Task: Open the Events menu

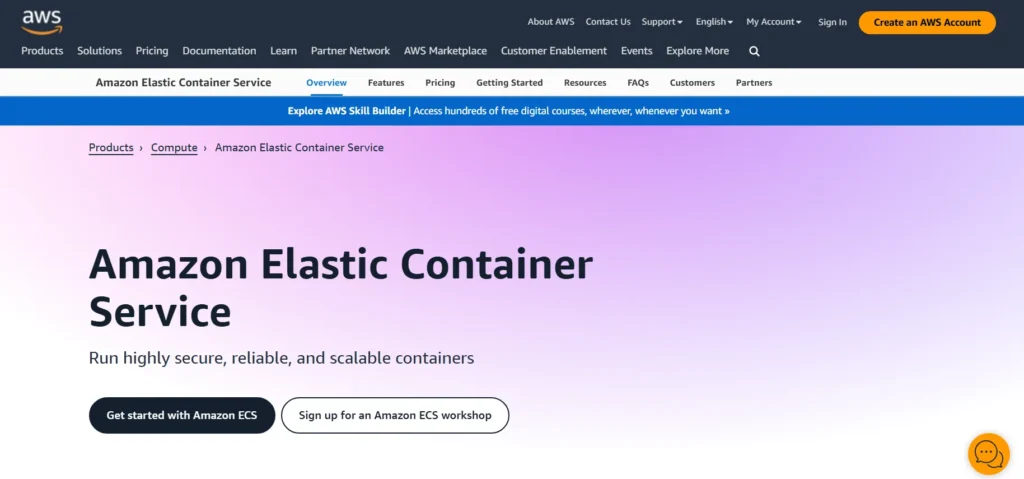Action: pos(637,50)
